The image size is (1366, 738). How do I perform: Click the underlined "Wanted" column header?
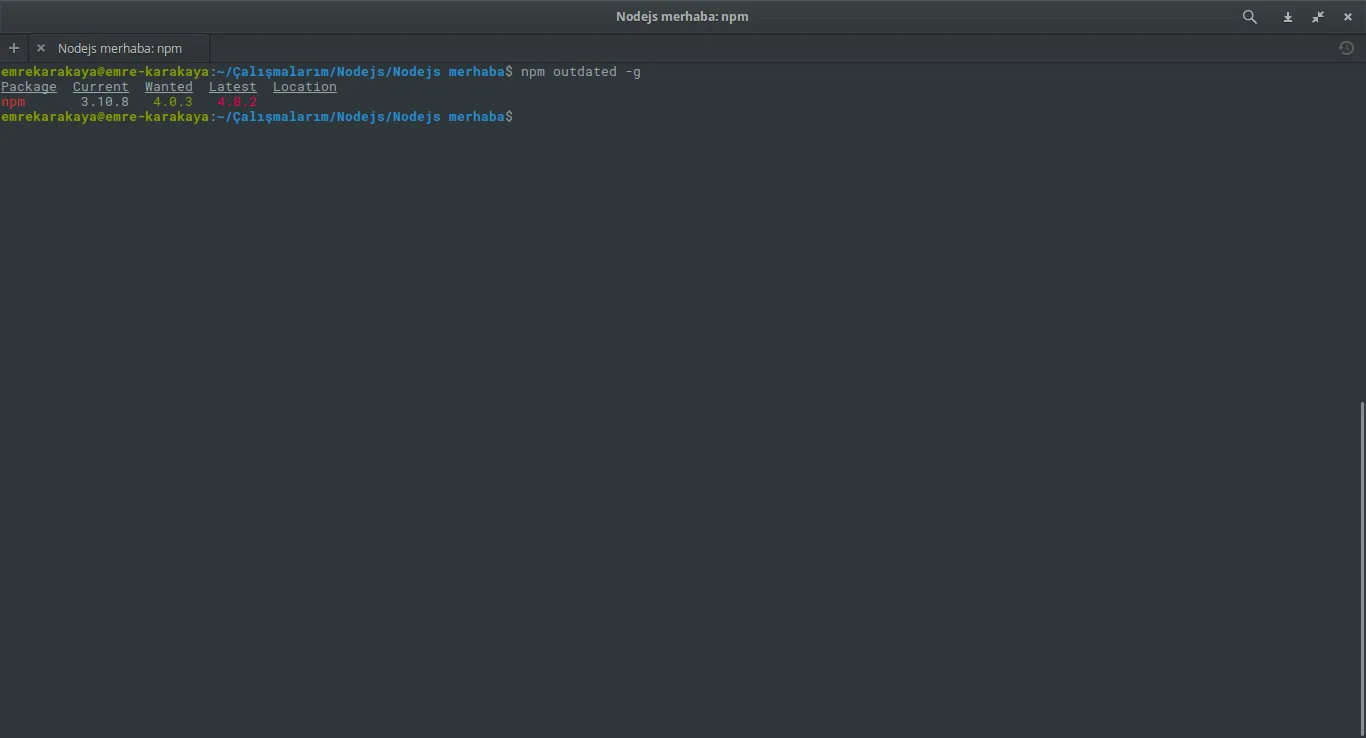pos(168,86)
